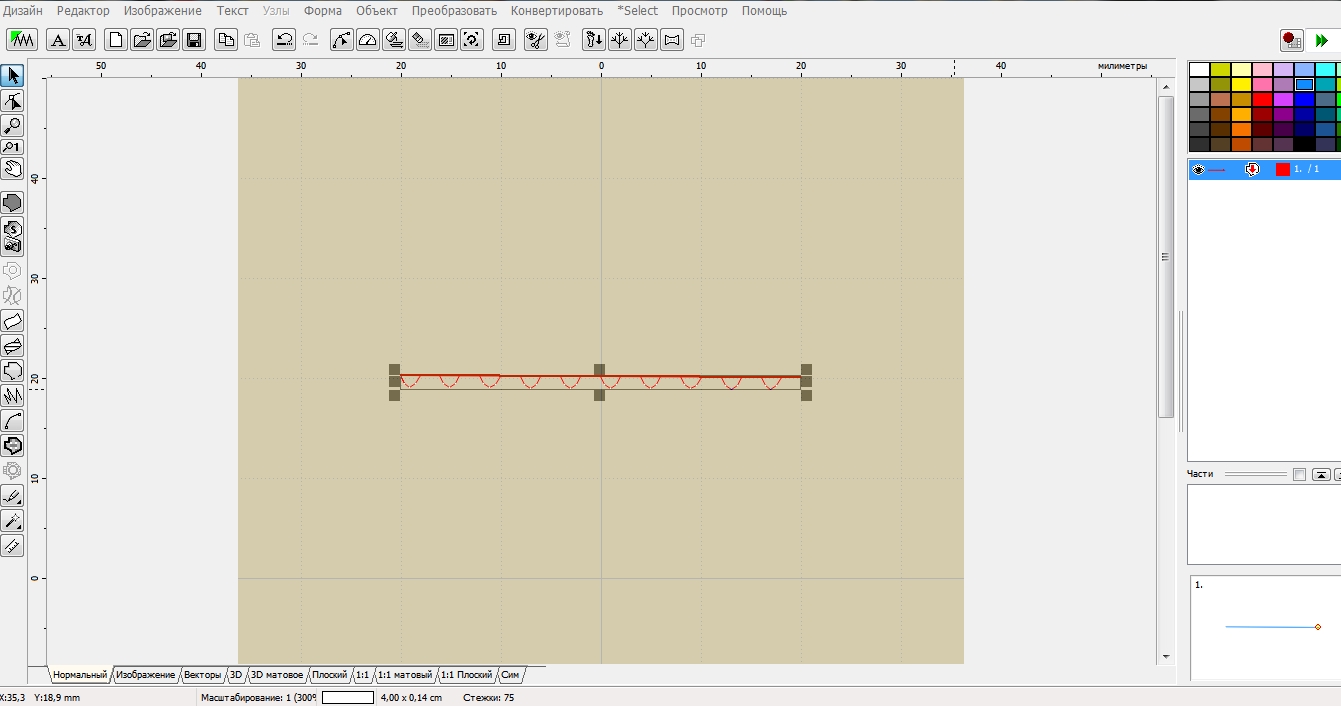Click the Undo arrow icon
This screenshot has width=1341, height=707.
pyautogui.click(x=284, y=40)
